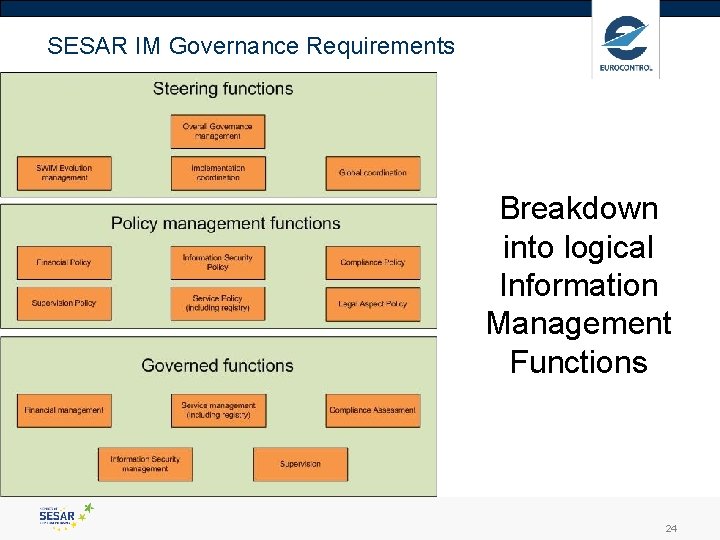The image size is (720, 540).
Task: Click the Supervision Policy box
Action: [64, 304]
